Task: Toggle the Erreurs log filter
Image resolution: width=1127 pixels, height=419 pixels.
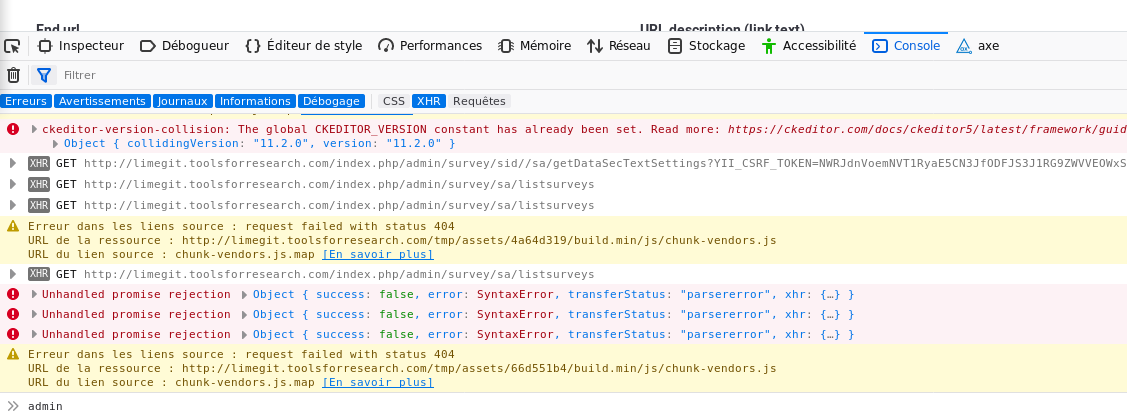Action: point(26,101)
